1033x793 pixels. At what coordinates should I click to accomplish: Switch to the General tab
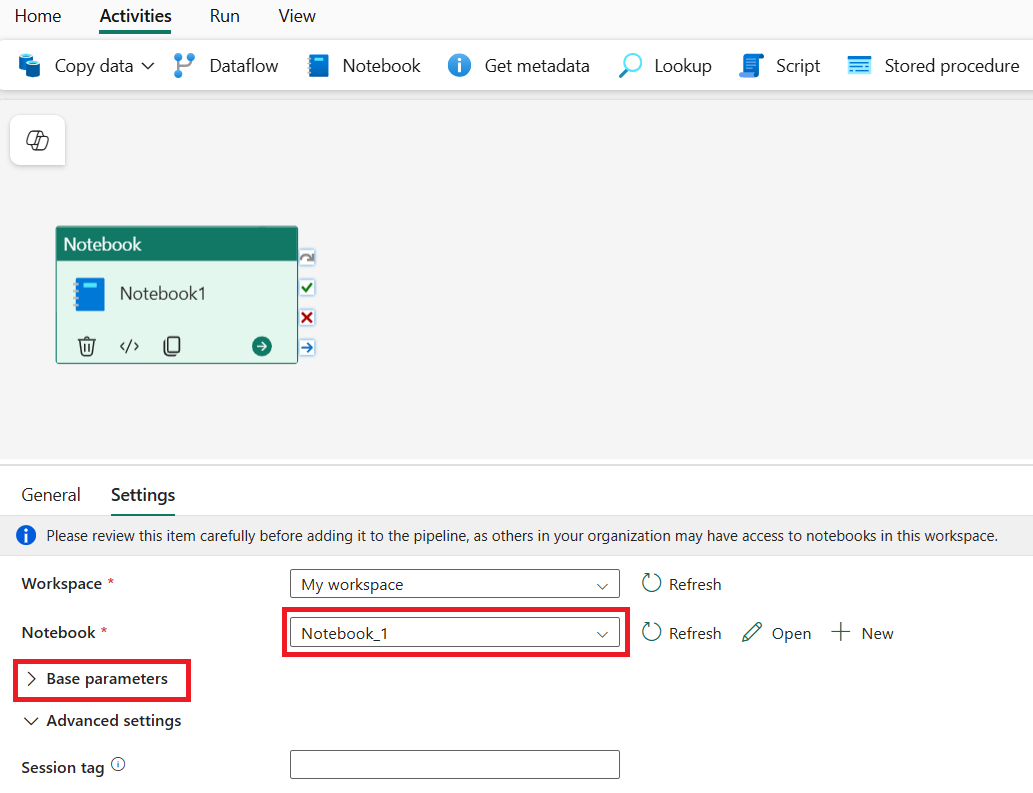(51, 495)
